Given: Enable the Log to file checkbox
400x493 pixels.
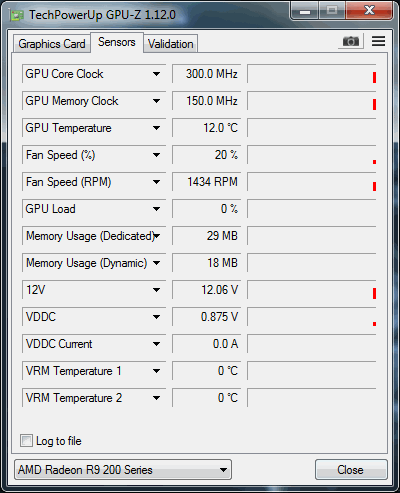Looking at the screenshot, I should coord(26,440).
